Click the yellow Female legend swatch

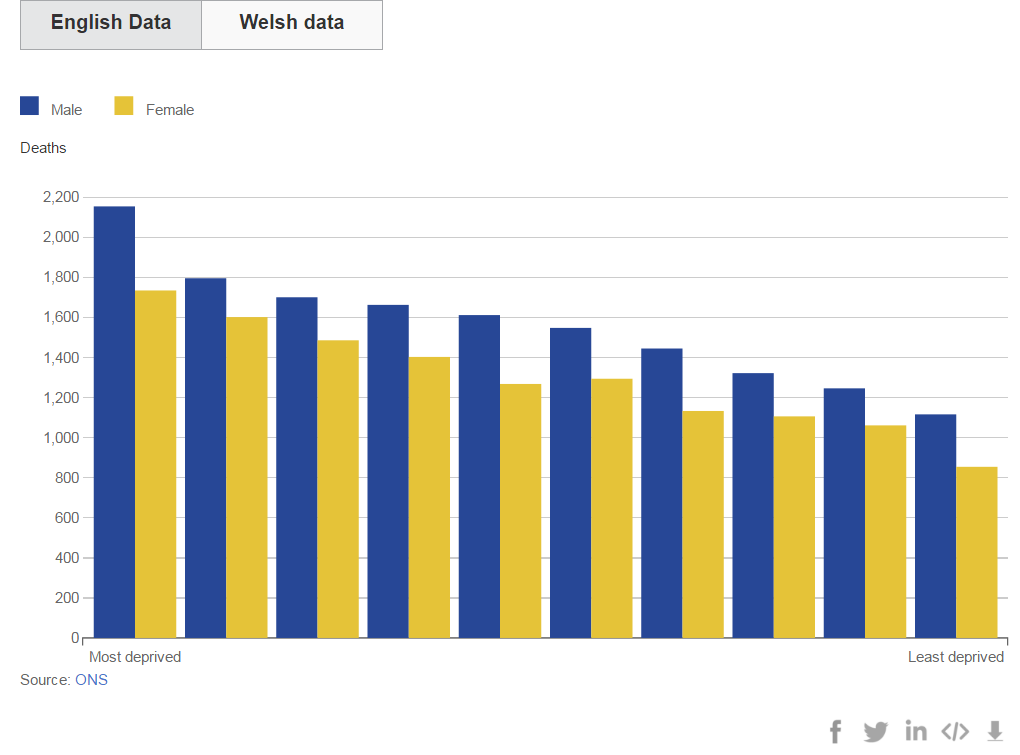click(x=124, y=106)
